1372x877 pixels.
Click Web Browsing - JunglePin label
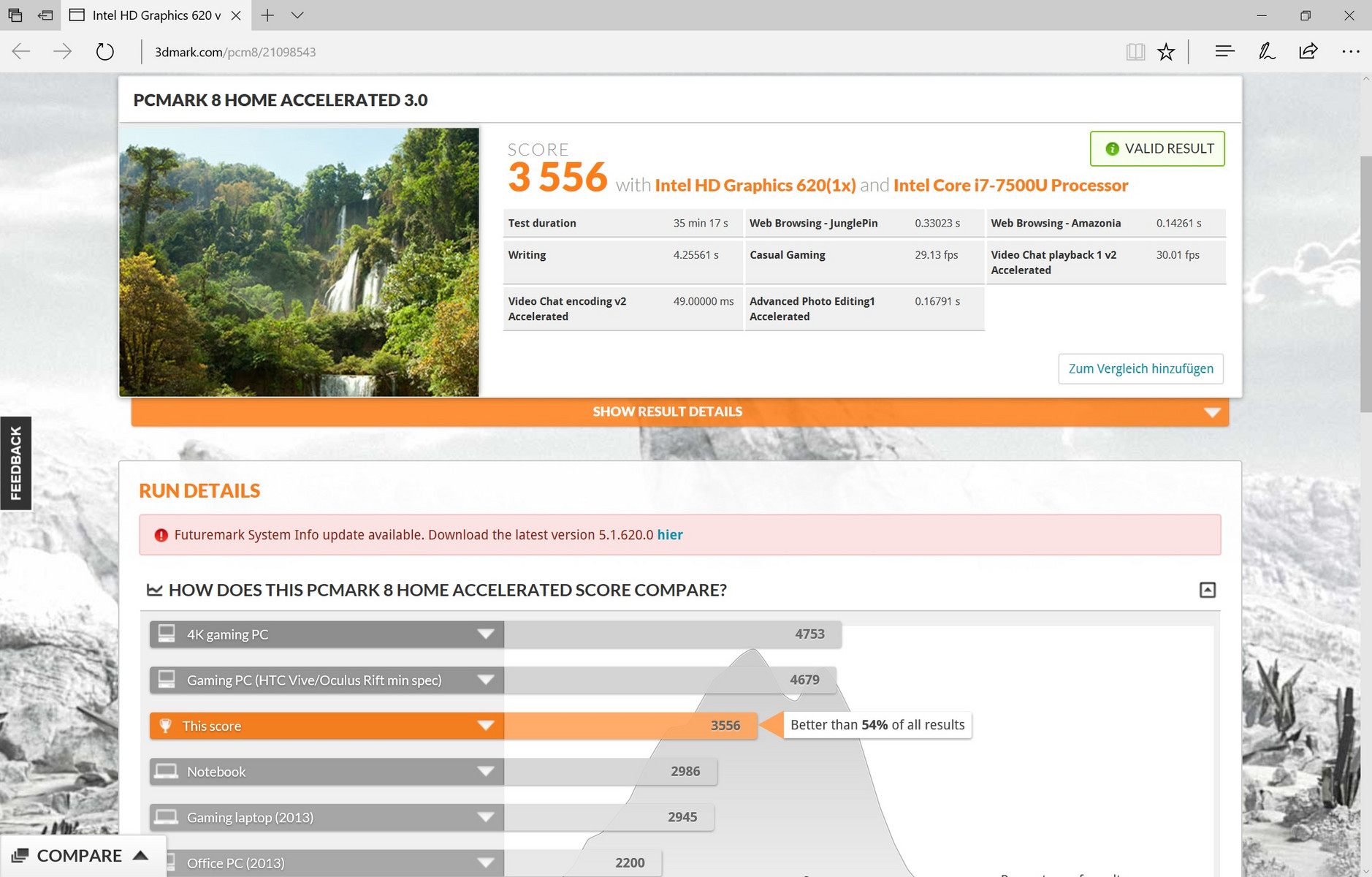click(x=813, y=223)
